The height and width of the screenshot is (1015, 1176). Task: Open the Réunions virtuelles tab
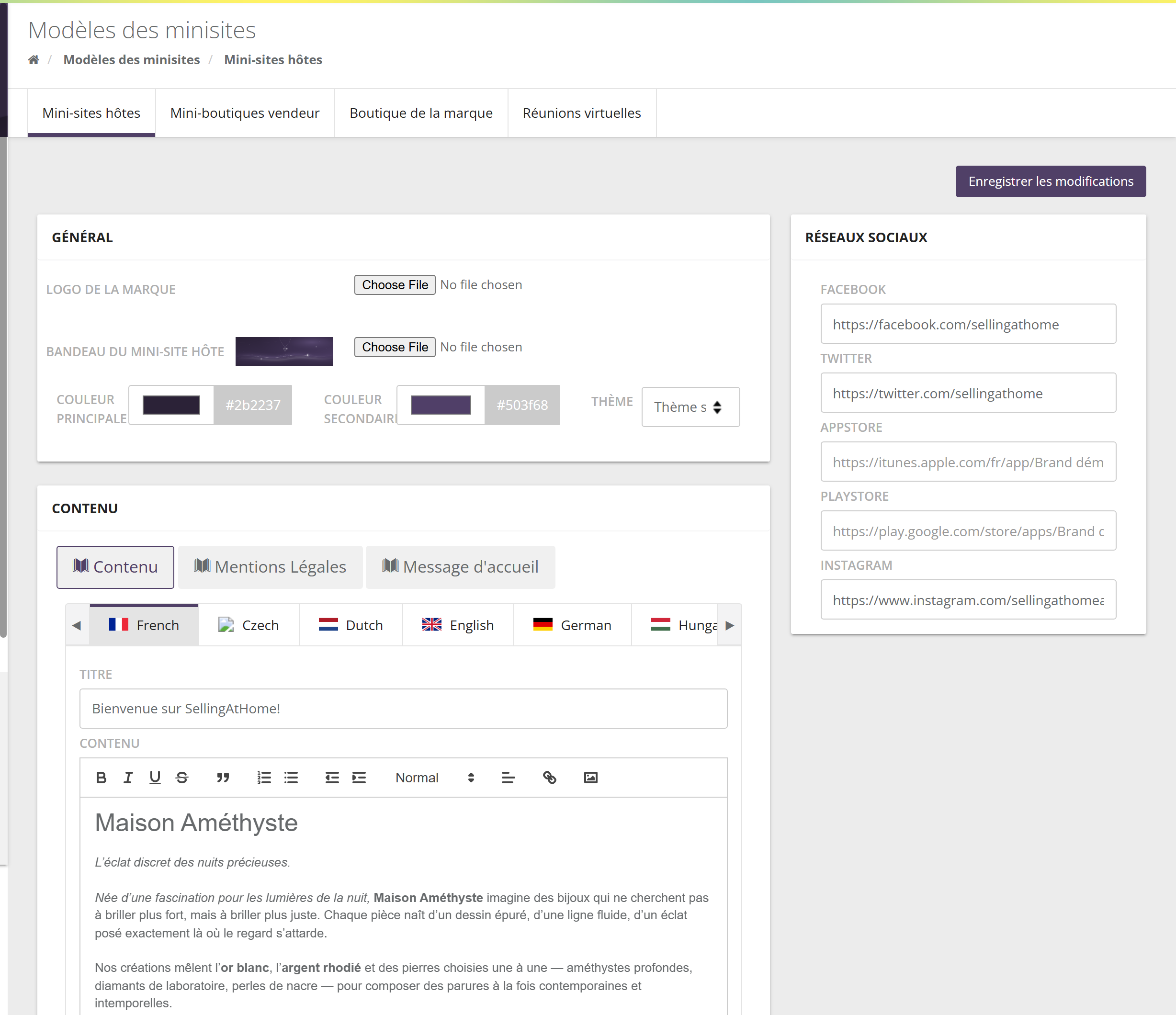tap(582, 113)
